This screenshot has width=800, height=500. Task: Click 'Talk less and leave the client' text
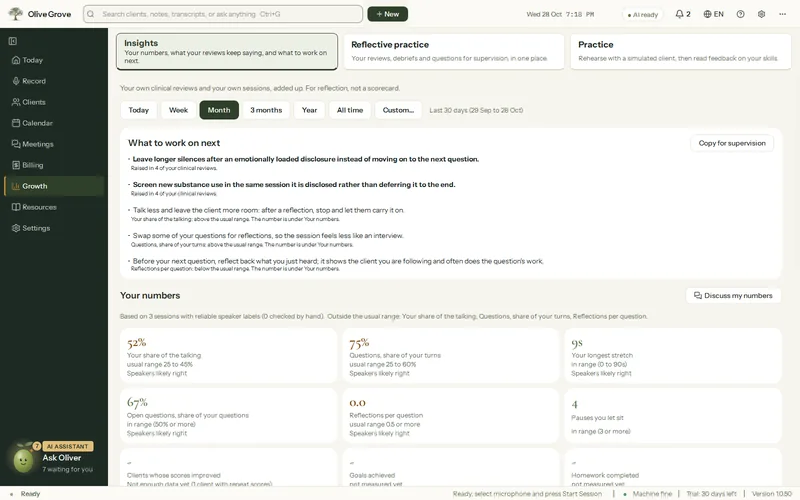pyautogui.click(x=268, y=210)
